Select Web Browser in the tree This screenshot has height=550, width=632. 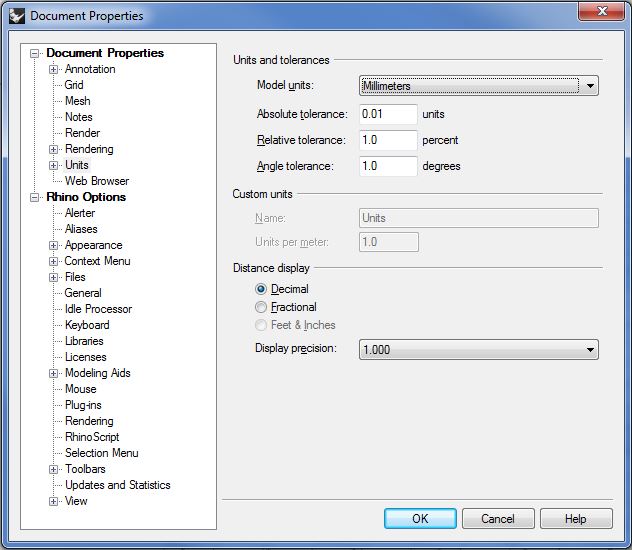point(97,181)
